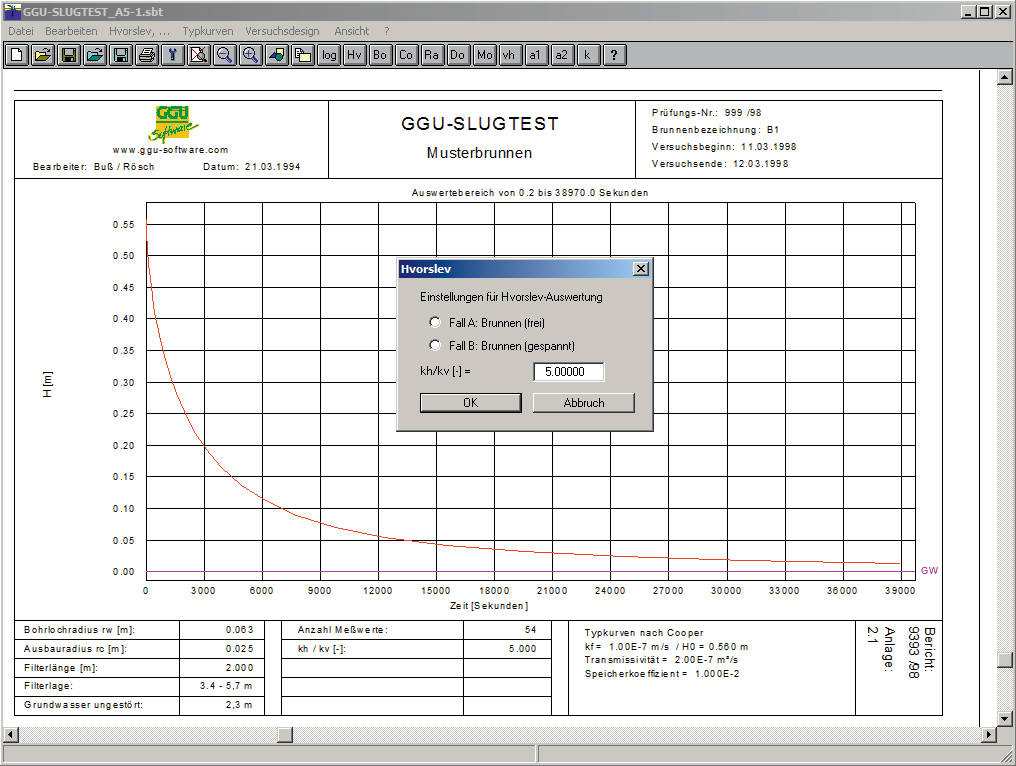1016x766 pixels.
Task: Click the Anzahl Meßwerte value 54
Action: (531, 629)
